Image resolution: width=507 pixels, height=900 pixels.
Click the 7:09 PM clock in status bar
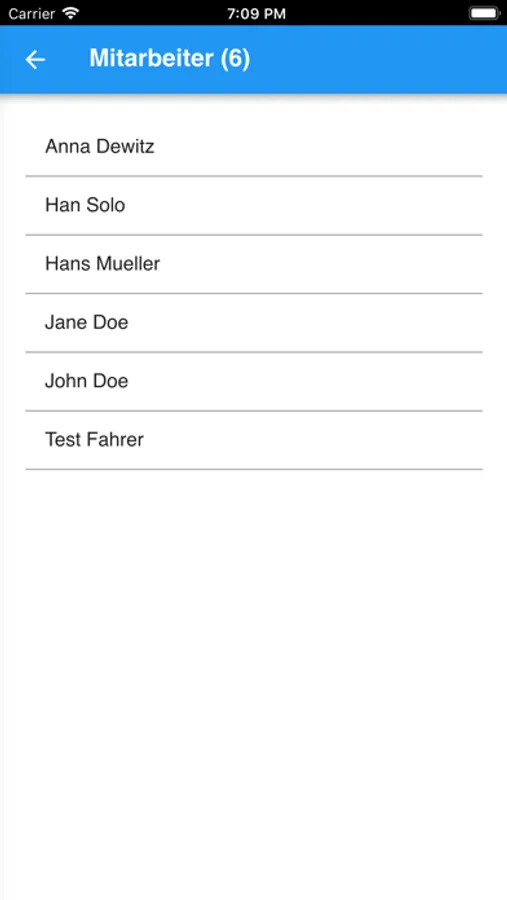256,14
